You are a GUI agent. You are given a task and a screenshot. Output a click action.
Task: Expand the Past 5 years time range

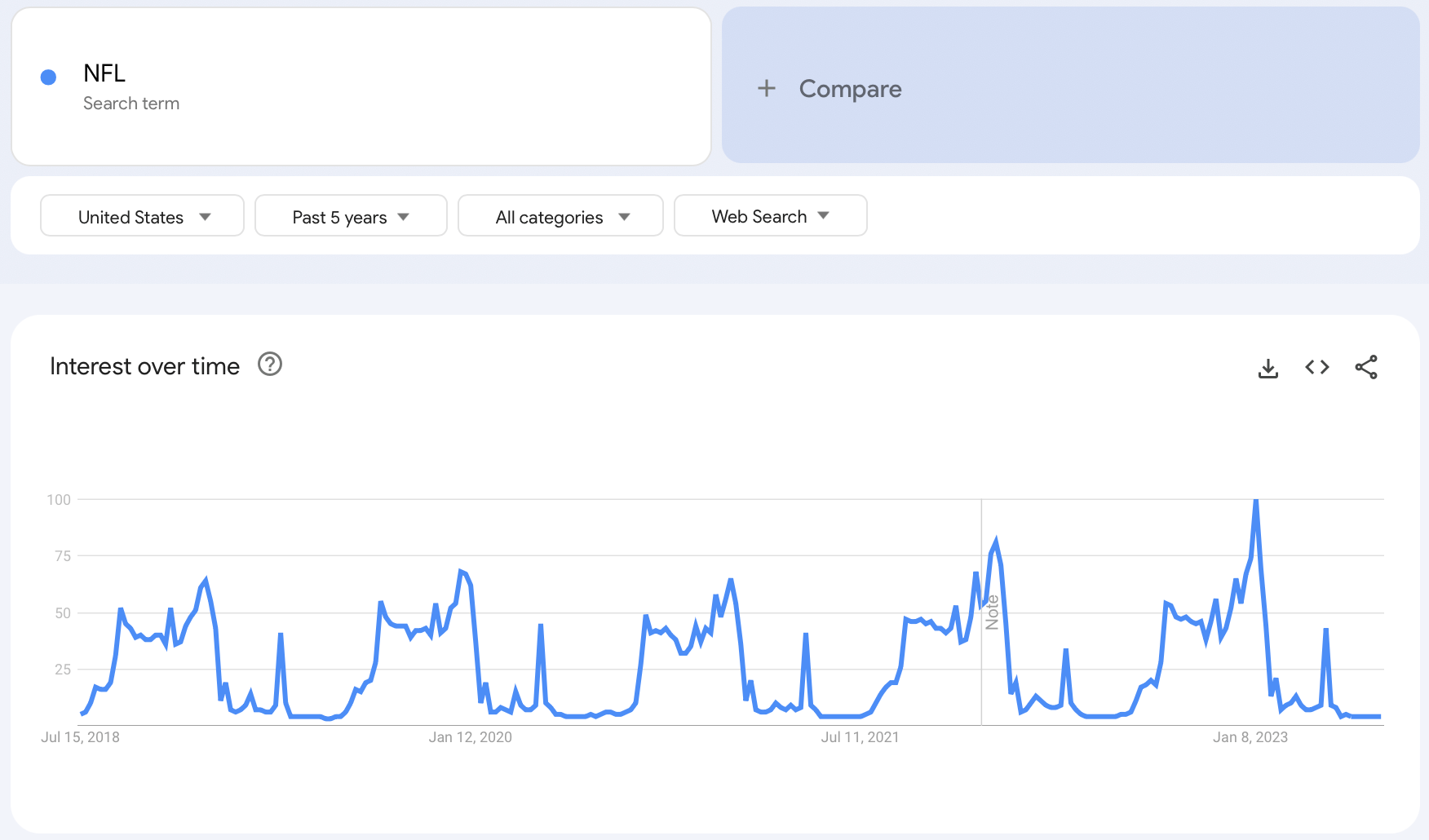351,216
